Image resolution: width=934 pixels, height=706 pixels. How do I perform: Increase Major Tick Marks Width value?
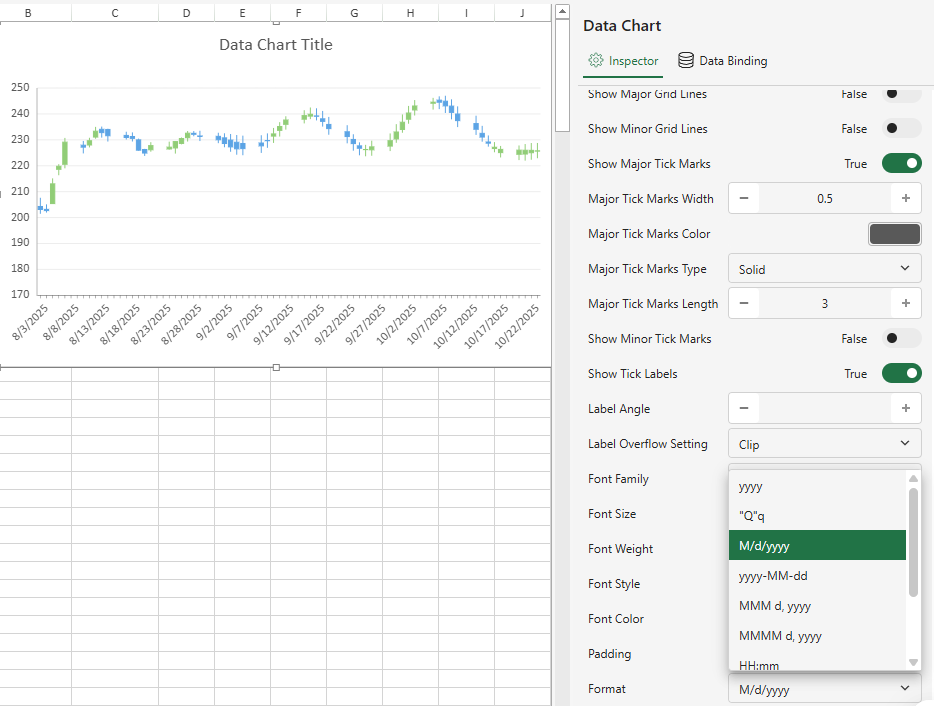(905, 198)
